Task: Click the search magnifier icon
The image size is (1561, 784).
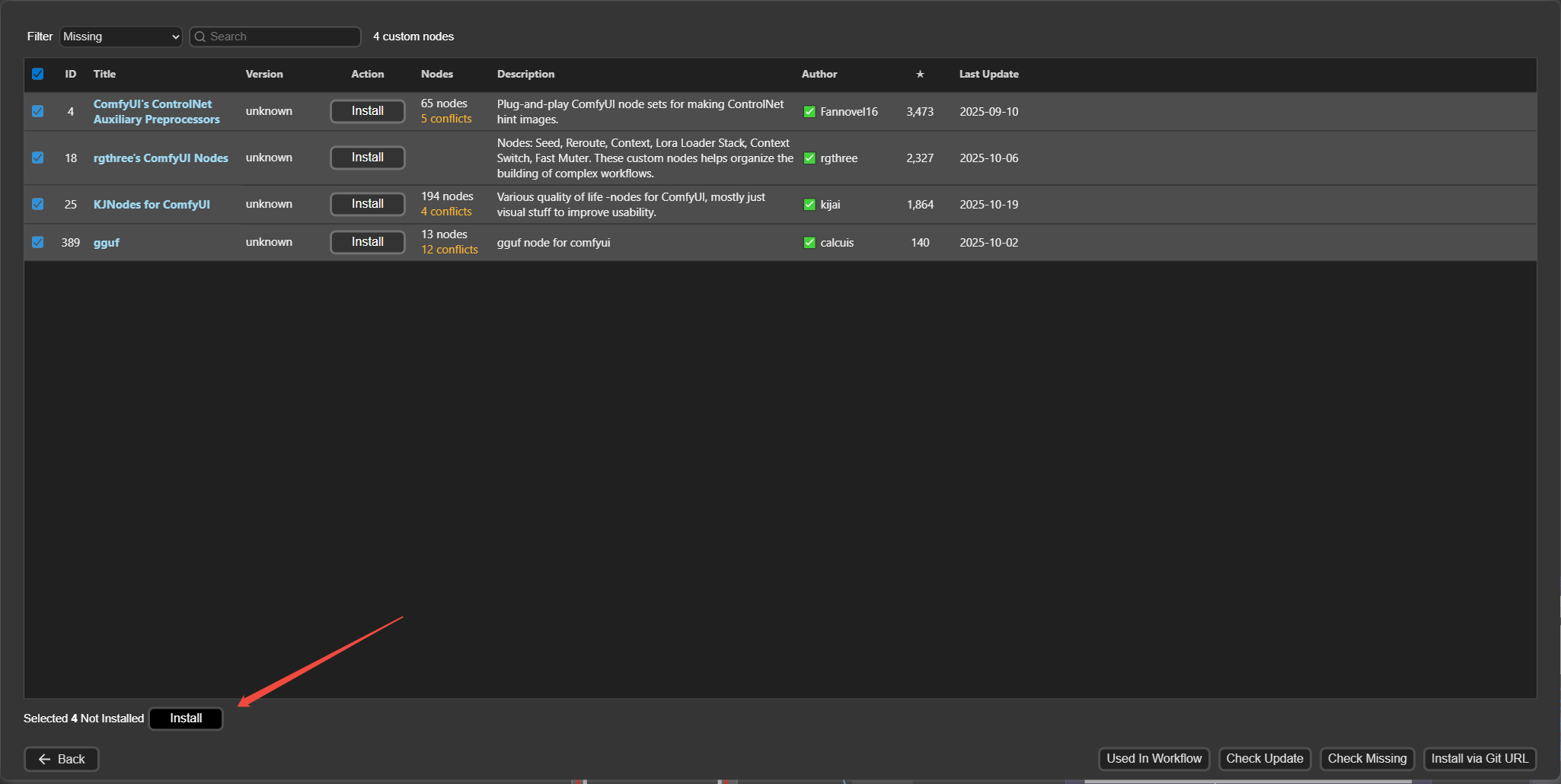Action: [200, 37]
